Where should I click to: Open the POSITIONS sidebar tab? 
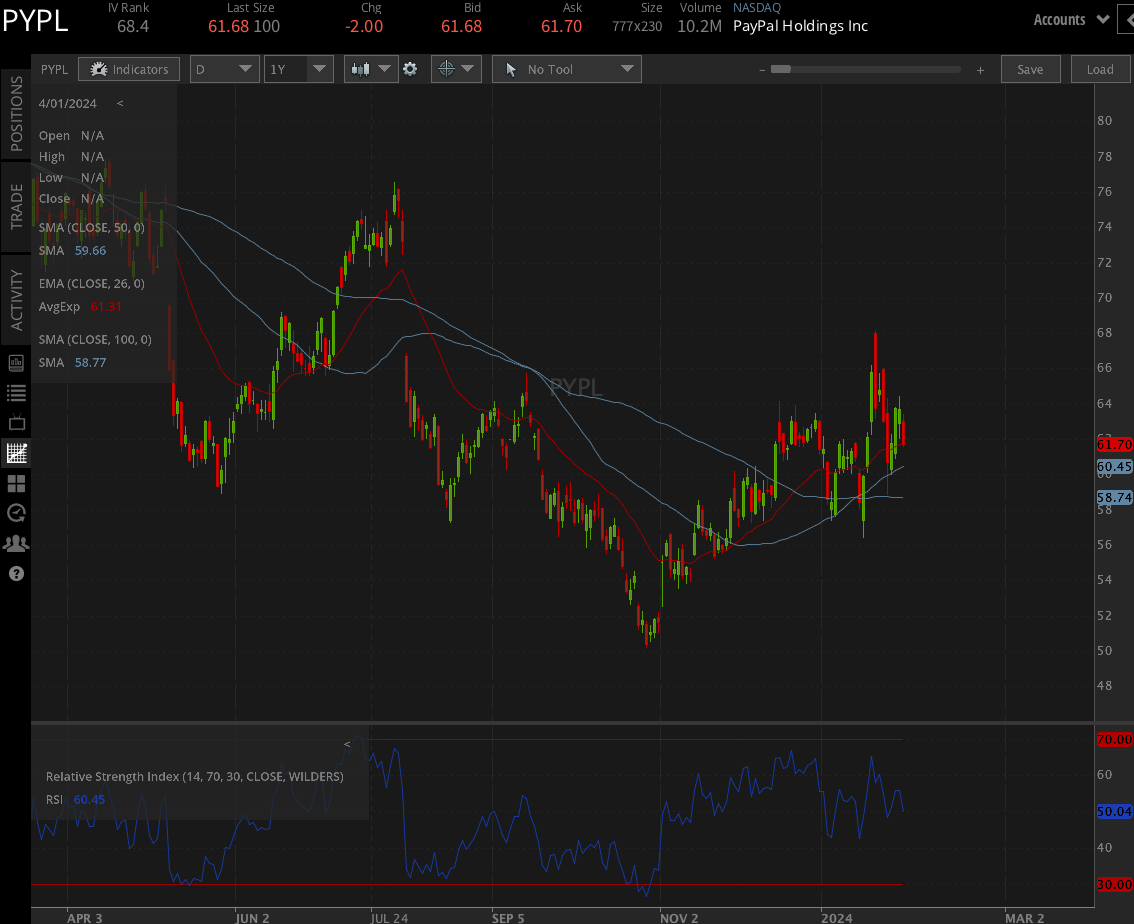tap(15, 114)
